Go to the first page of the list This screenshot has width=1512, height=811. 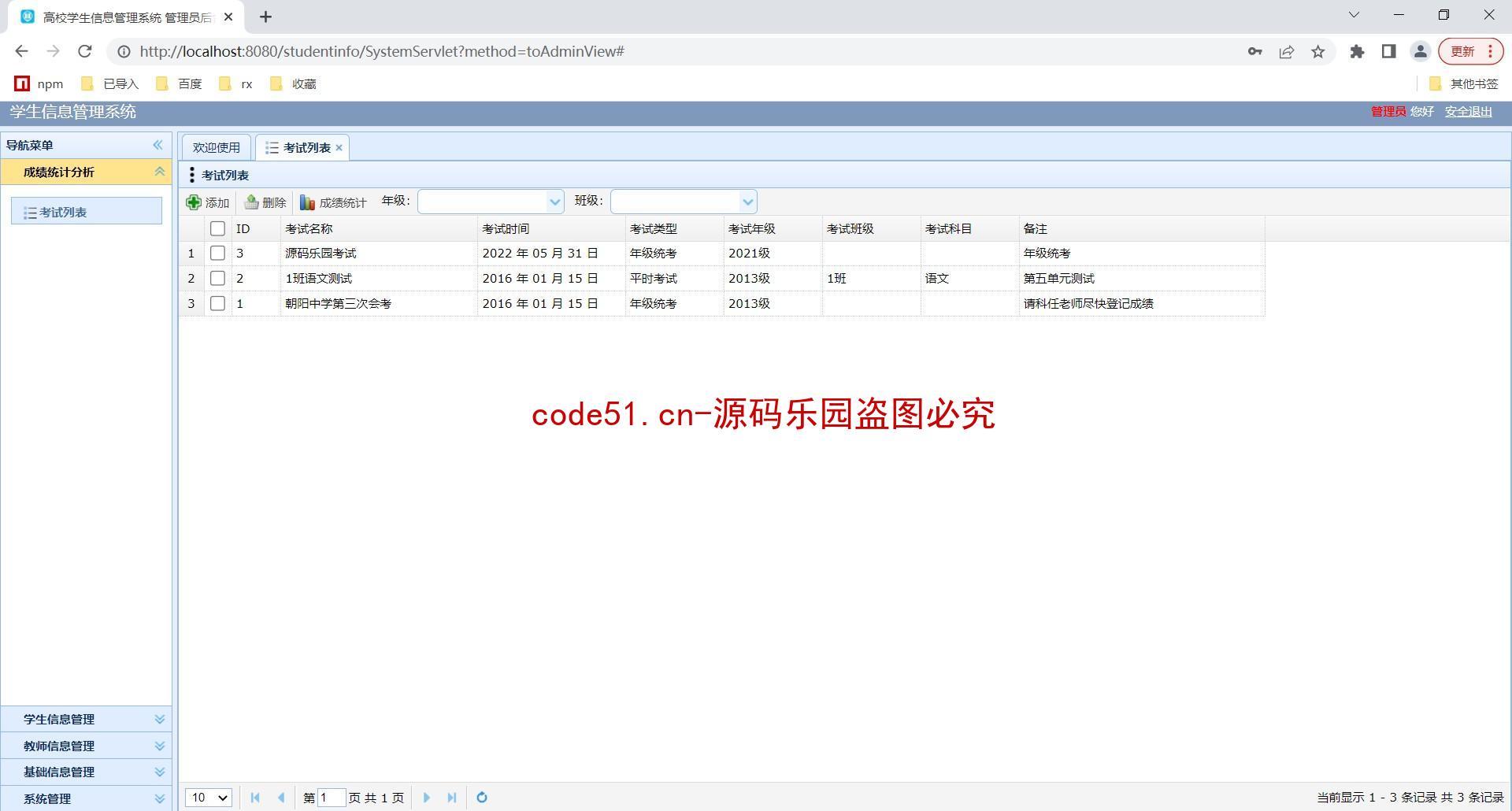coord(255,798)
